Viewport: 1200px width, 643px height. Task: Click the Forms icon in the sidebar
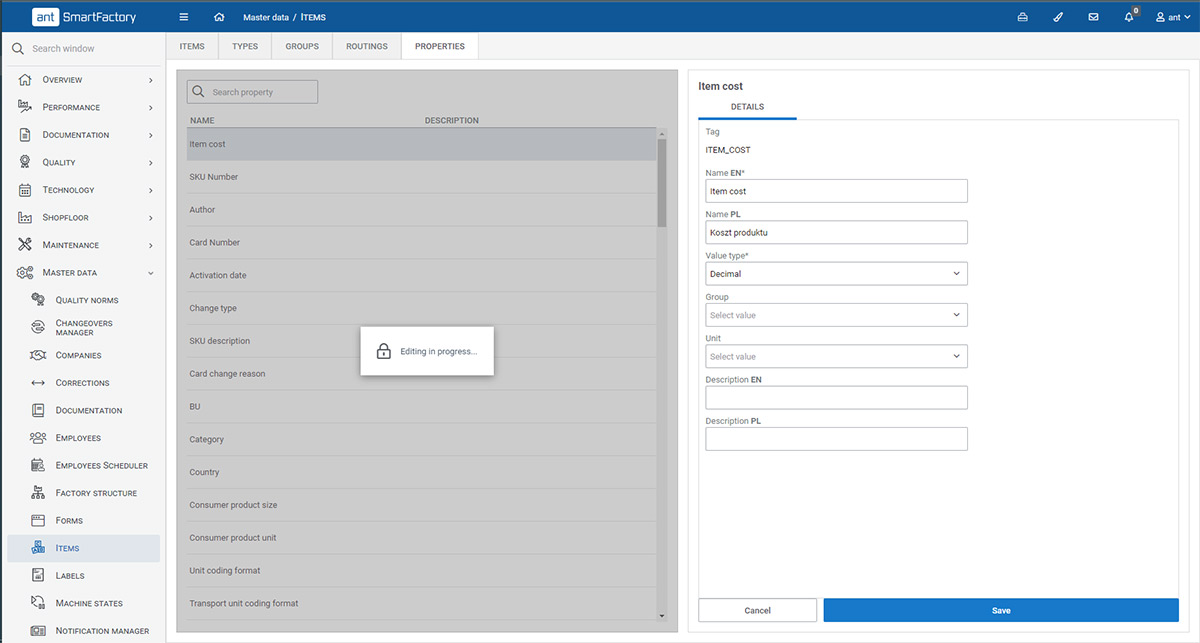[38, 520]
